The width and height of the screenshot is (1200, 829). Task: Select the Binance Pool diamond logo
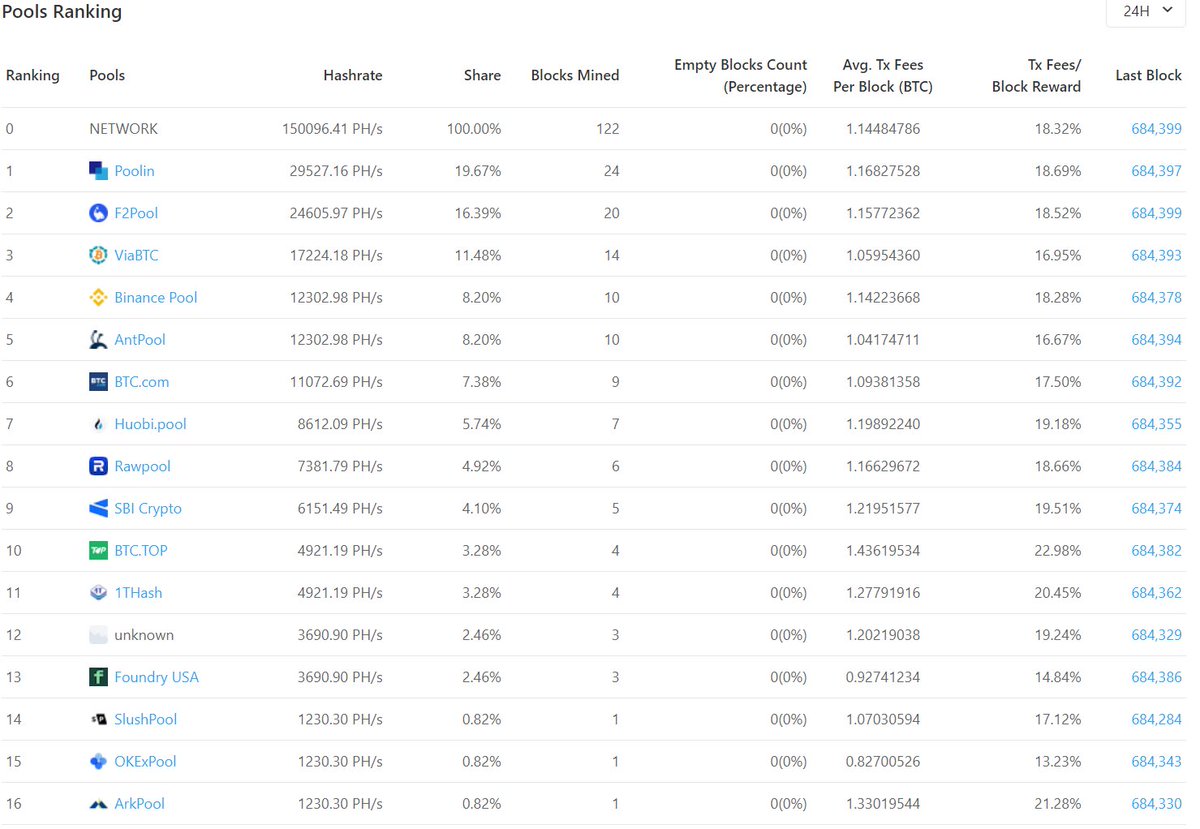97,297
